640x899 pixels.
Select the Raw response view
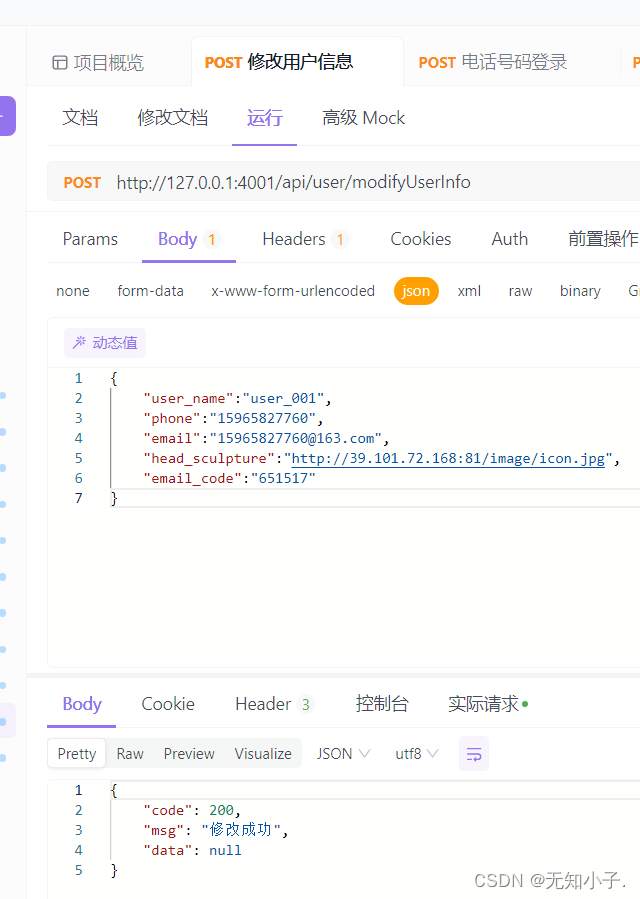130,753
